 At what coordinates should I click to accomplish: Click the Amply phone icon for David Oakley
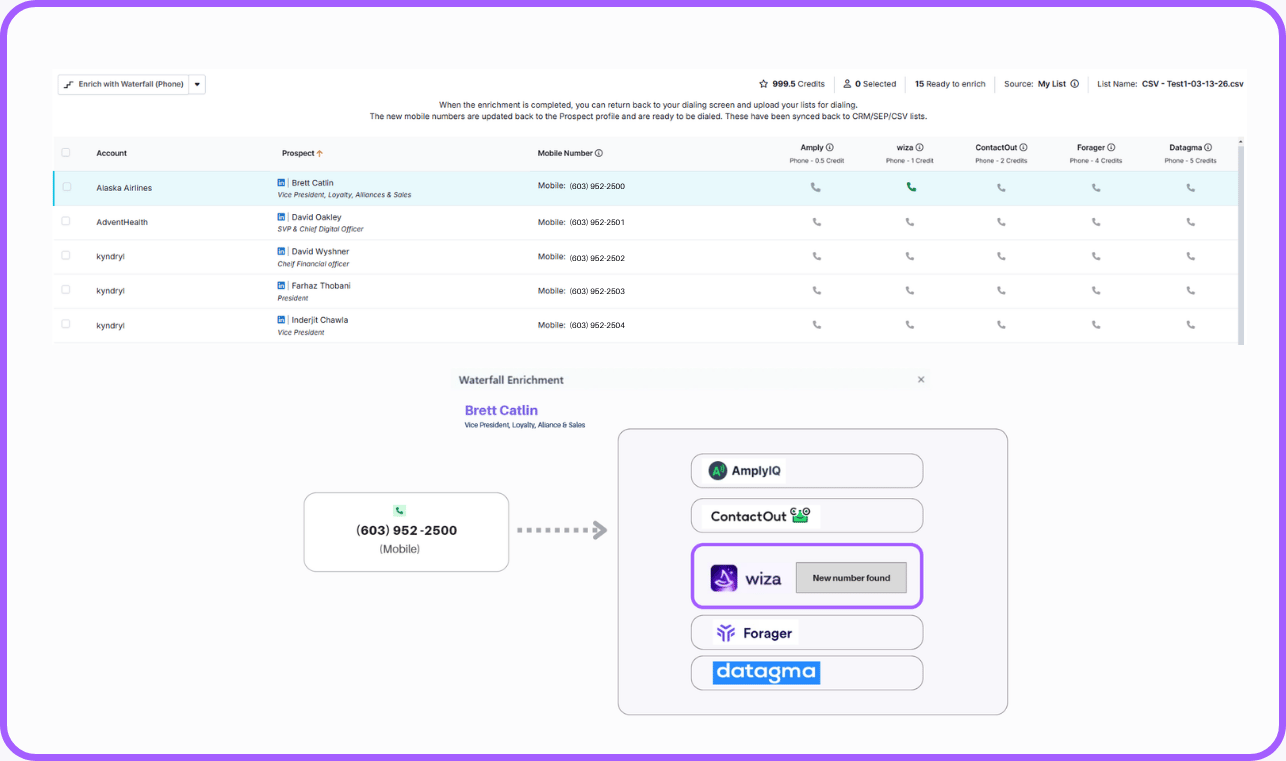816,222
